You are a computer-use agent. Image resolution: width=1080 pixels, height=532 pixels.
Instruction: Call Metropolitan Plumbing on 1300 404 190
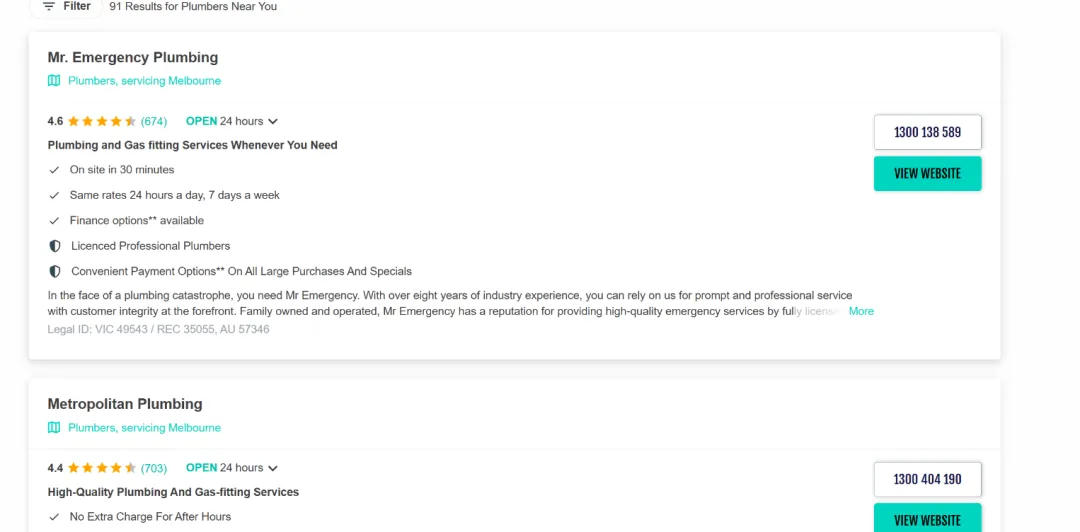tap(927, 479)
